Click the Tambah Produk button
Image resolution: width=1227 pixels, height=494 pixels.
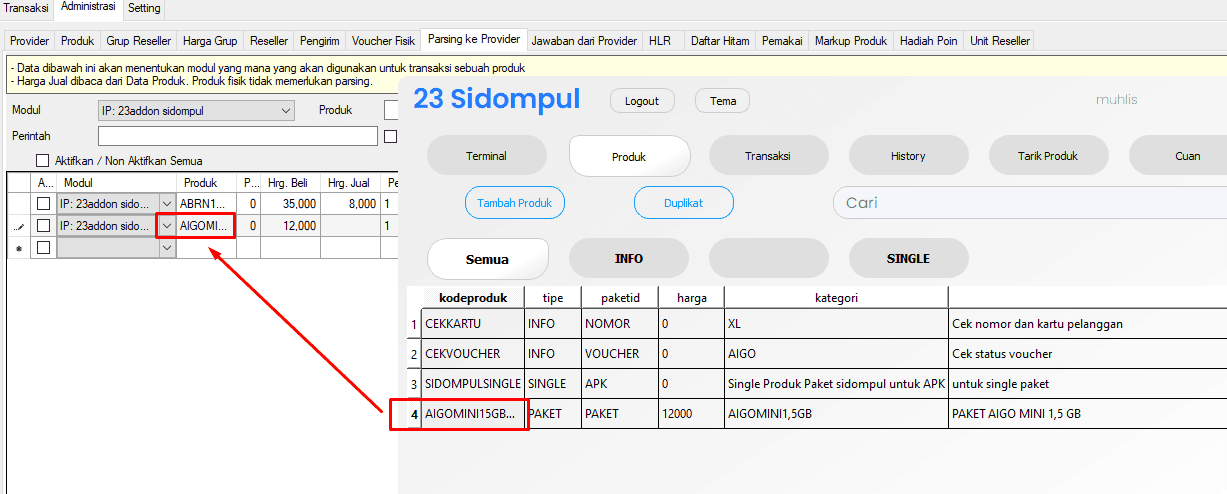pyautogui.click(x=515, y=202)
